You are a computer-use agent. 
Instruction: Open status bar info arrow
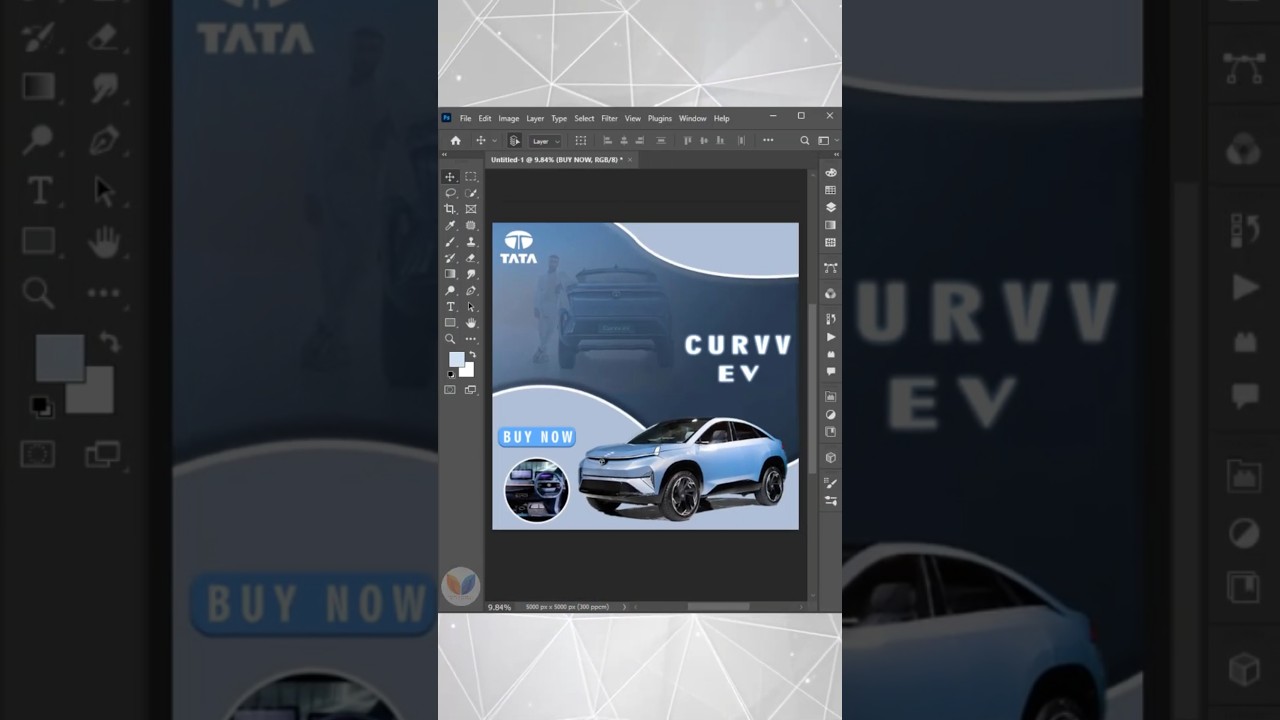pos(624,607)
